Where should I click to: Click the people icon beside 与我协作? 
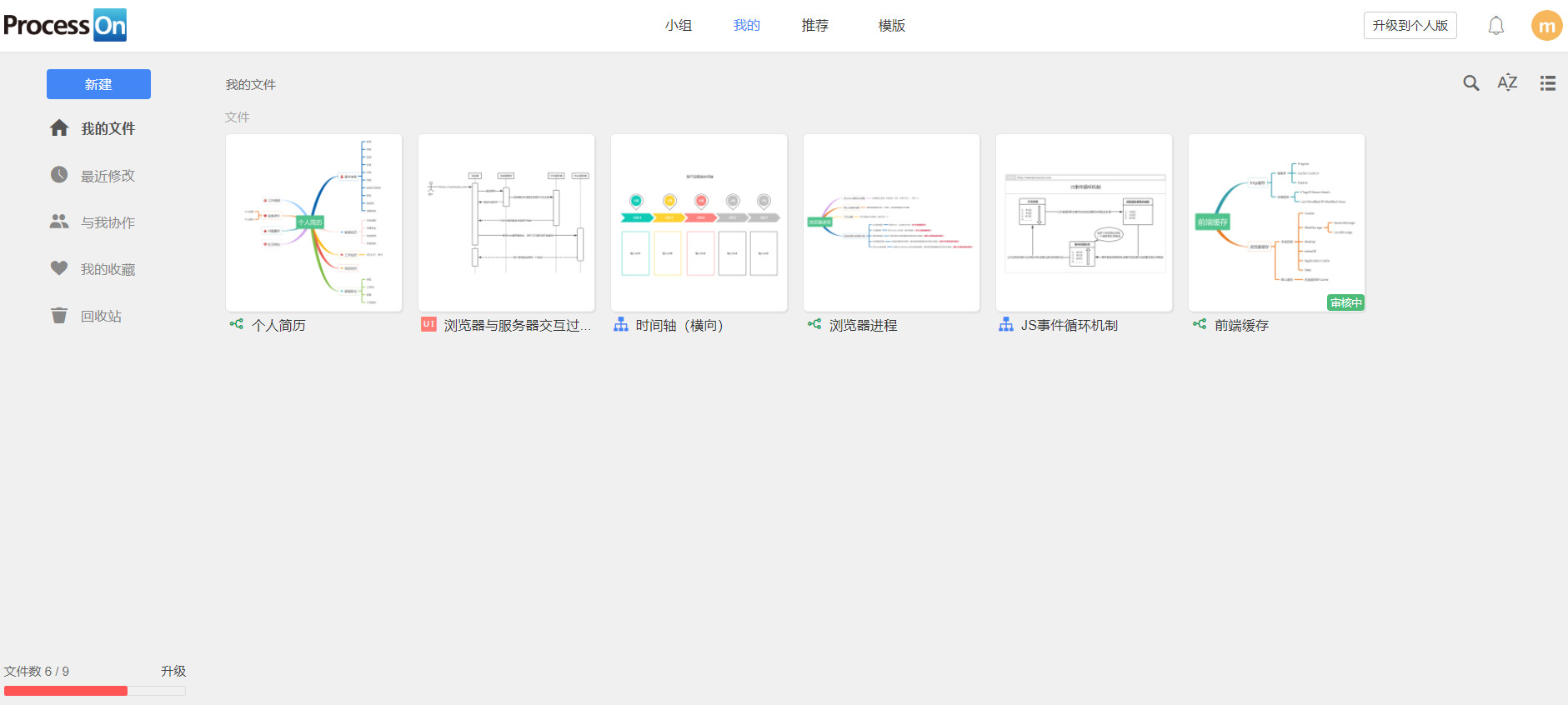[59, 222]
